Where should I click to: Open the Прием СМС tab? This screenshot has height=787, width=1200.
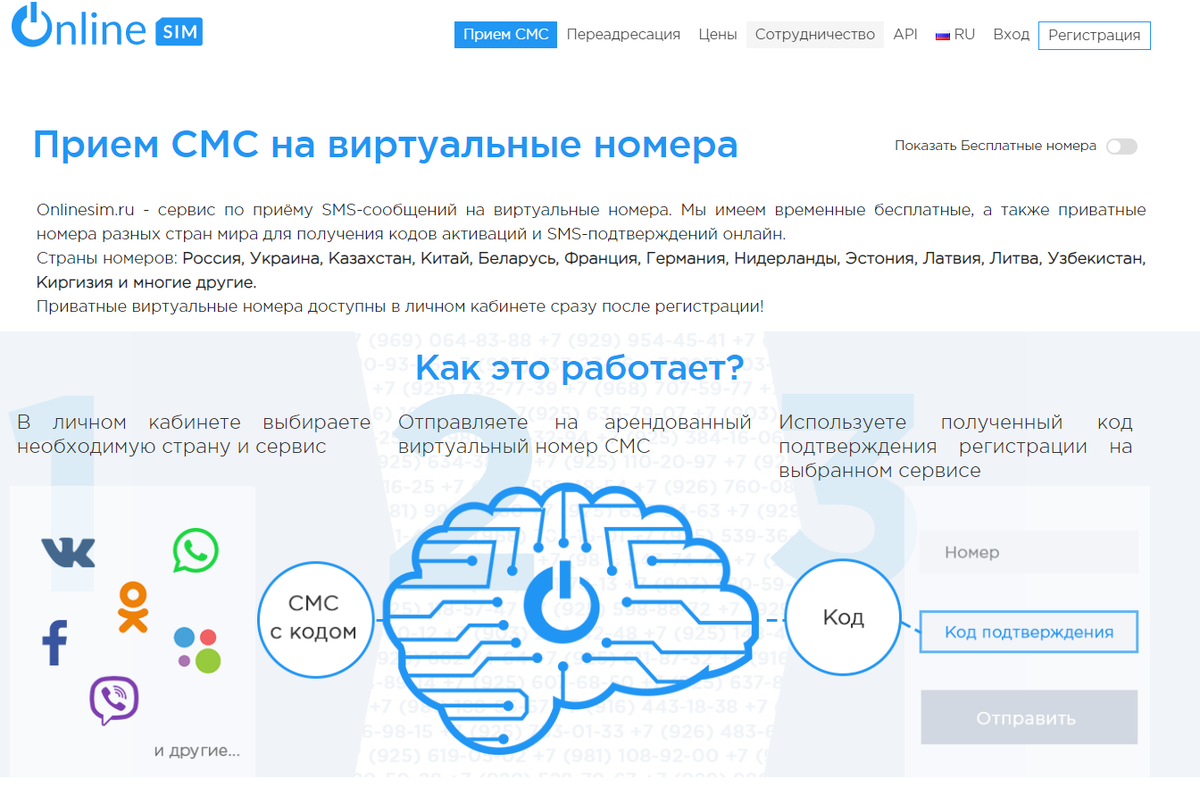[x=506, y=34]
